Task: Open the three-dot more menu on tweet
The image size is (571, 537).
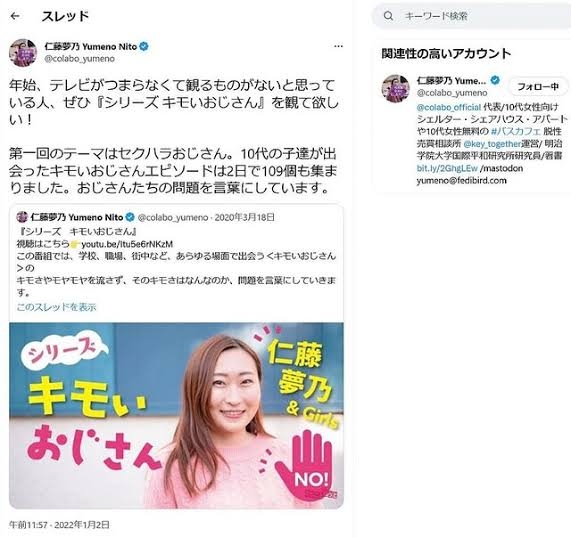Action: [x=338, y=46]
